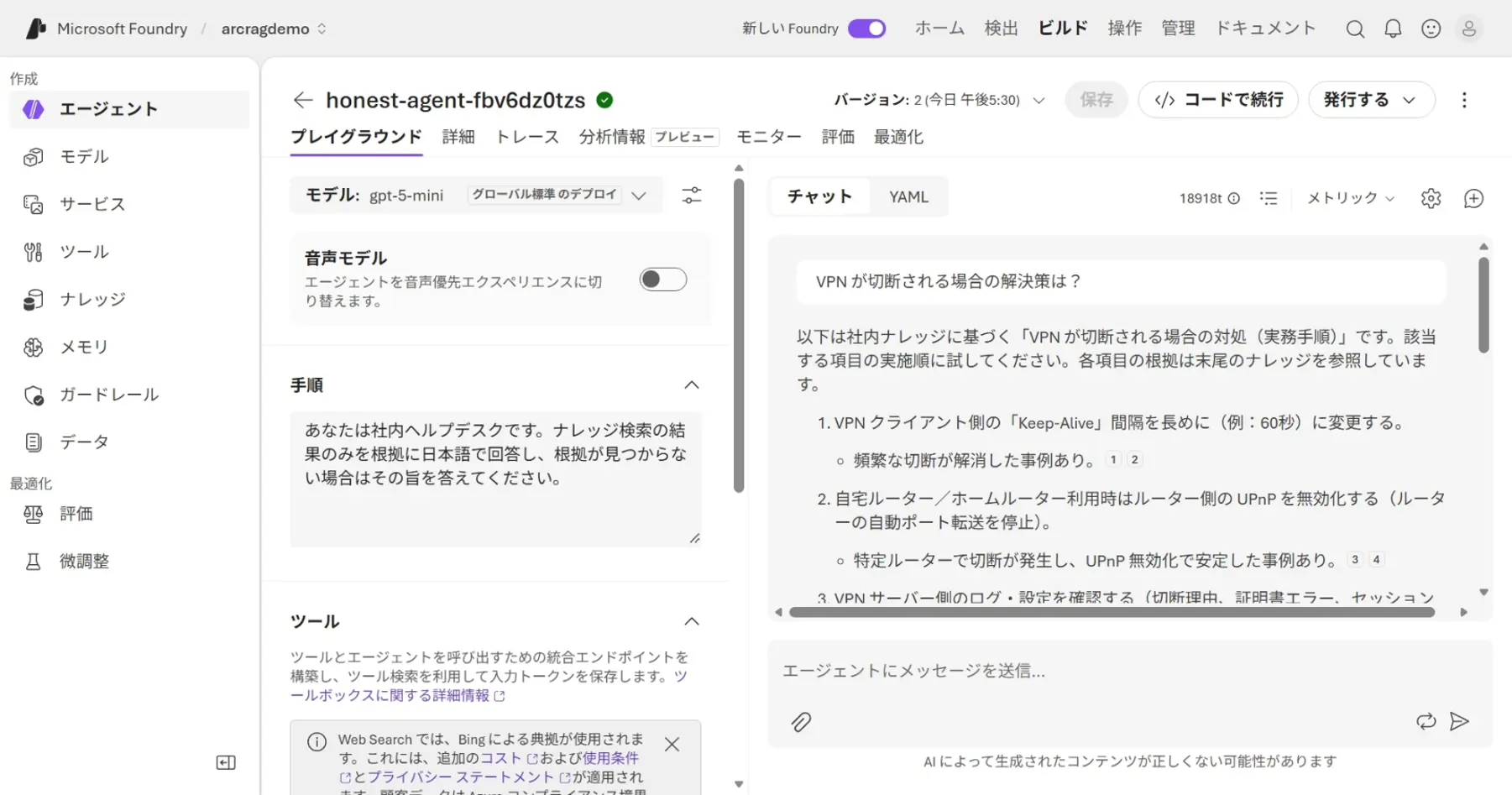
Task: Open the YAML tab
Action: point(908,196)
